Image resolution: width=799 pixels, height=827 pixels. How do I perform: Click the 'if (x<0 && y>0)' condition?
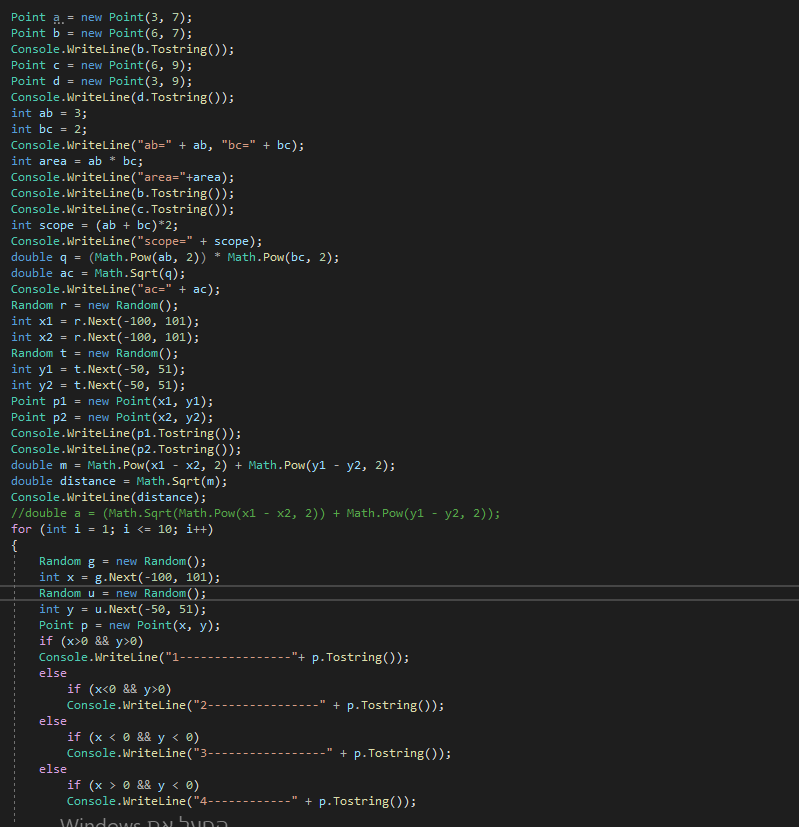point(119,689)
